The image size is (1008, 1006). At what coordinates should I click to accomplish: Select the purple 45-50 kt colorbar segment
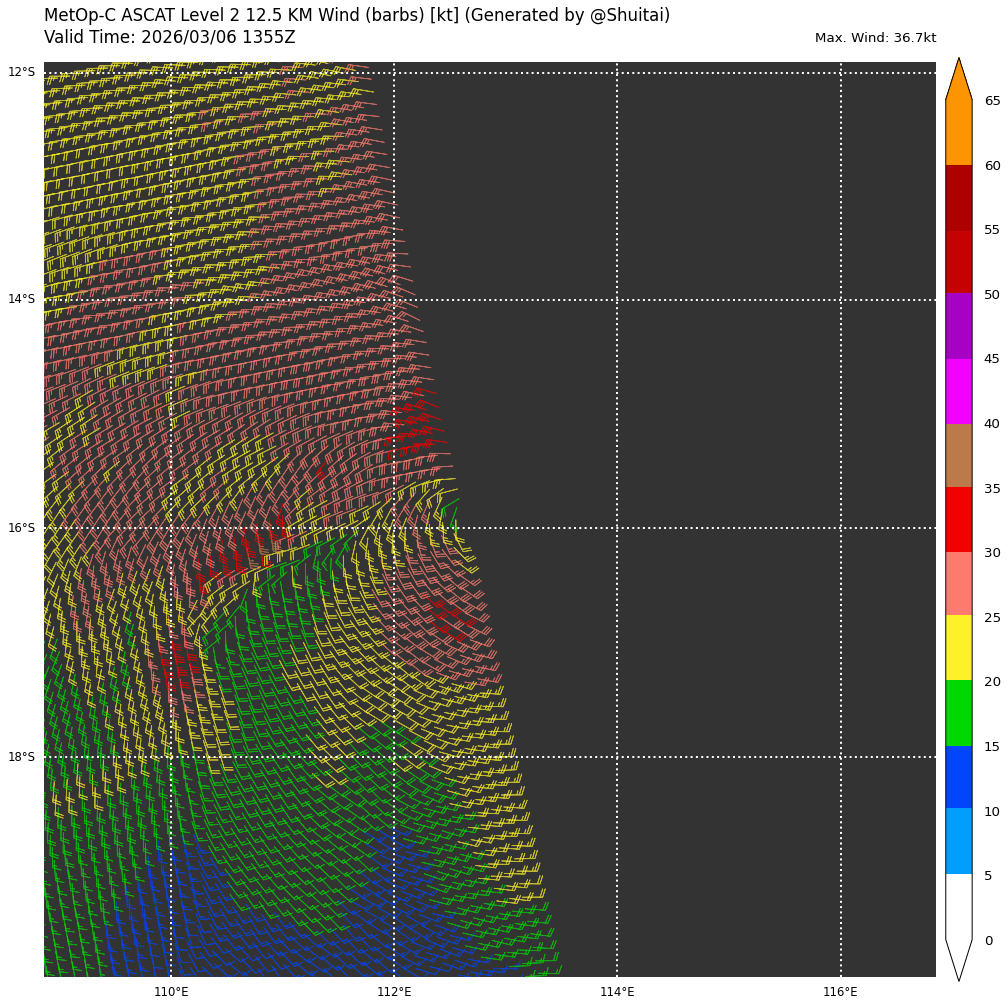(958, 326)
